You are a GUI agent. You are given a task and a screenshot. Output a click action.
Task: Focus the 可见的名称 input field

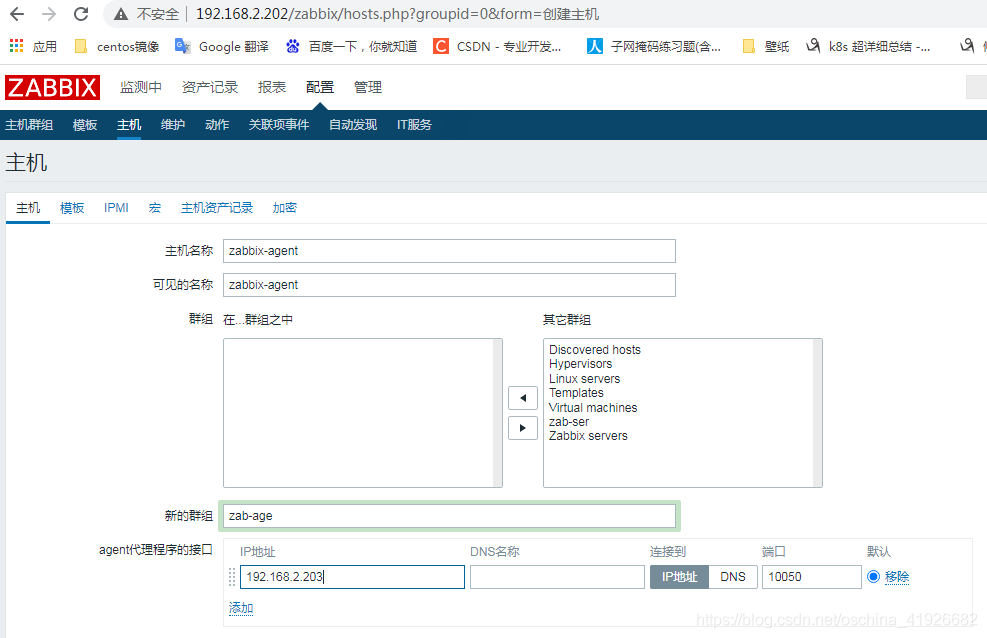coord(449,285)
